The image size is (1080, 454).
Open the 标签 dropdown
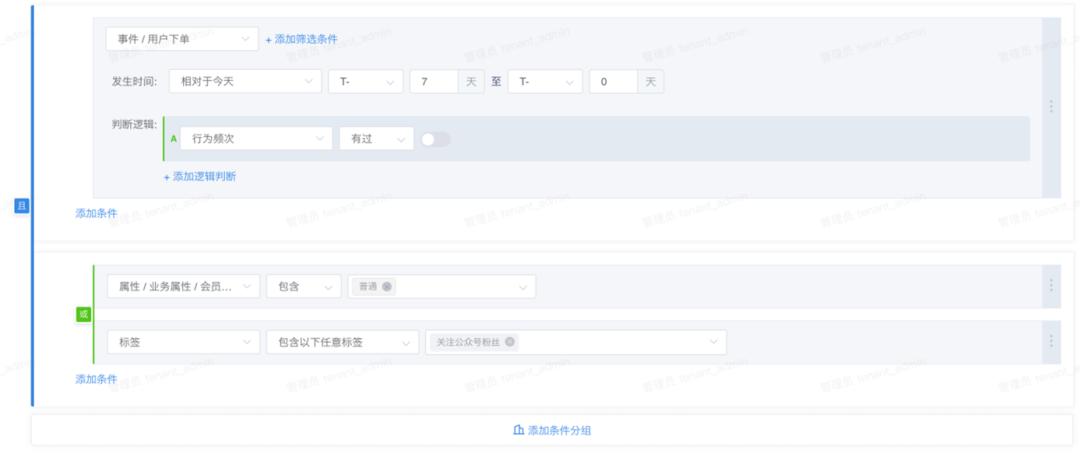[x=183, y=342]
